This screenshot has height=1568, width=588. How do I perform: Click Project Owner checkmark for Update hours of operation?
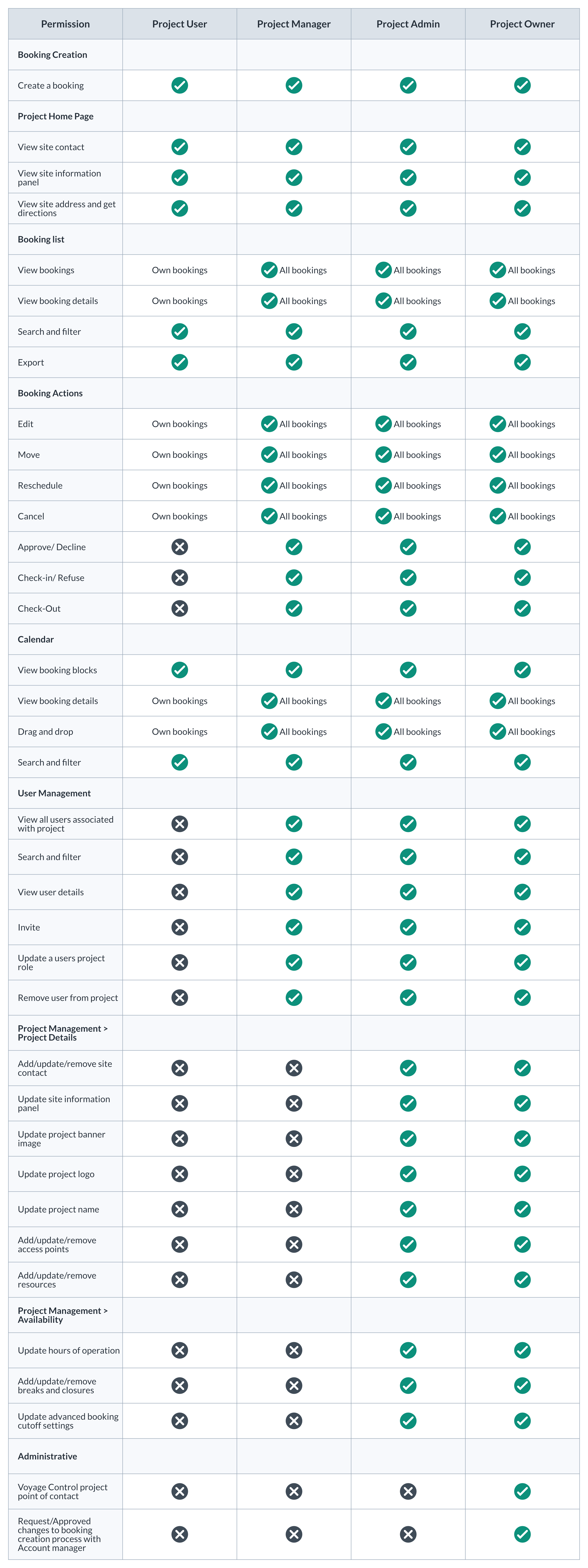522,1350
